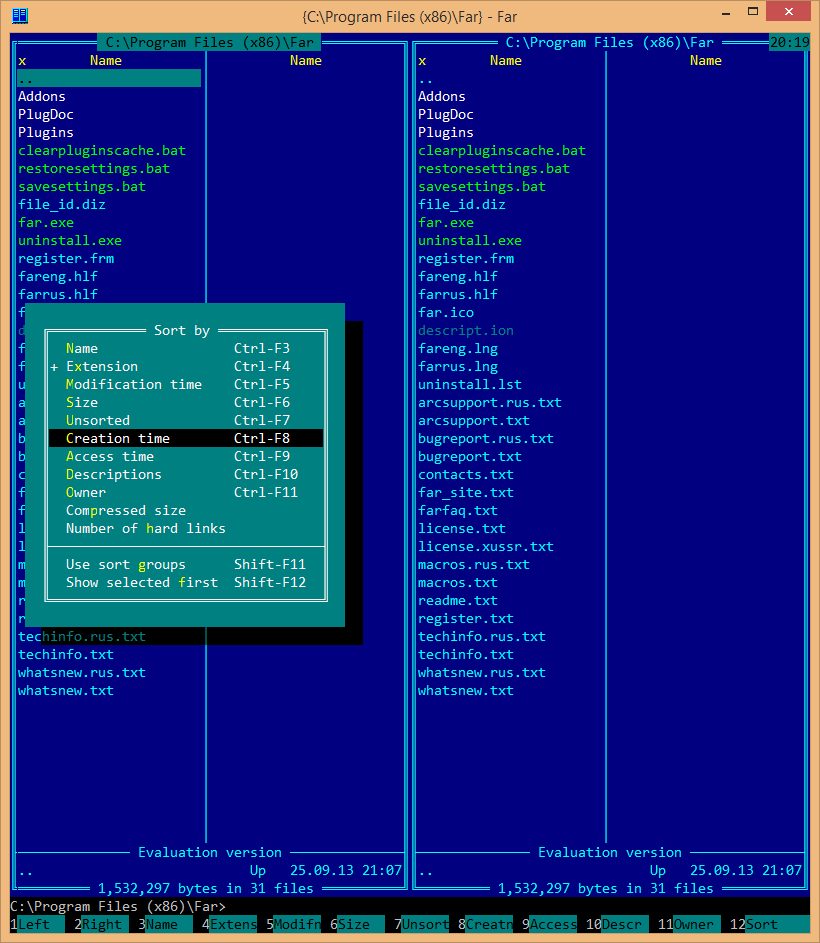Select techinfo.txt in left panel
The image size is (820, 943).
(x=66, y=654)
